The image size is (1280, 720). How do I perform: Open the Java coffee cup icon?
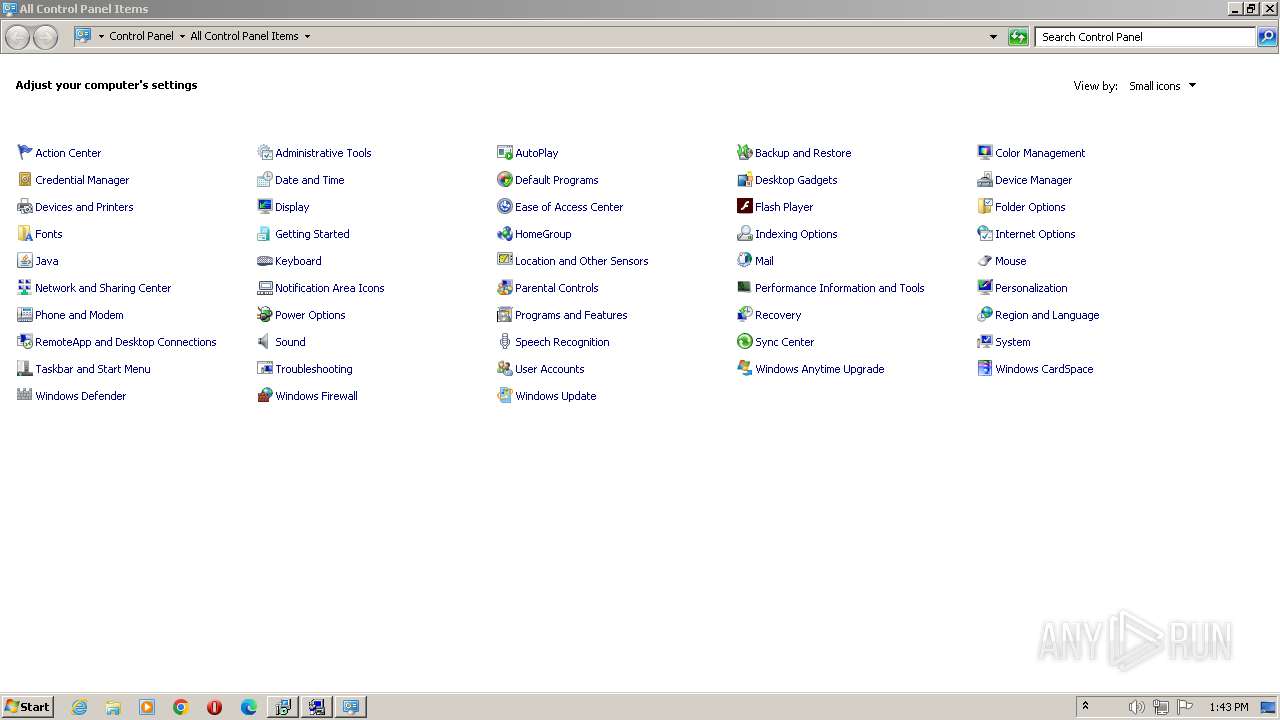coord(25,261)
